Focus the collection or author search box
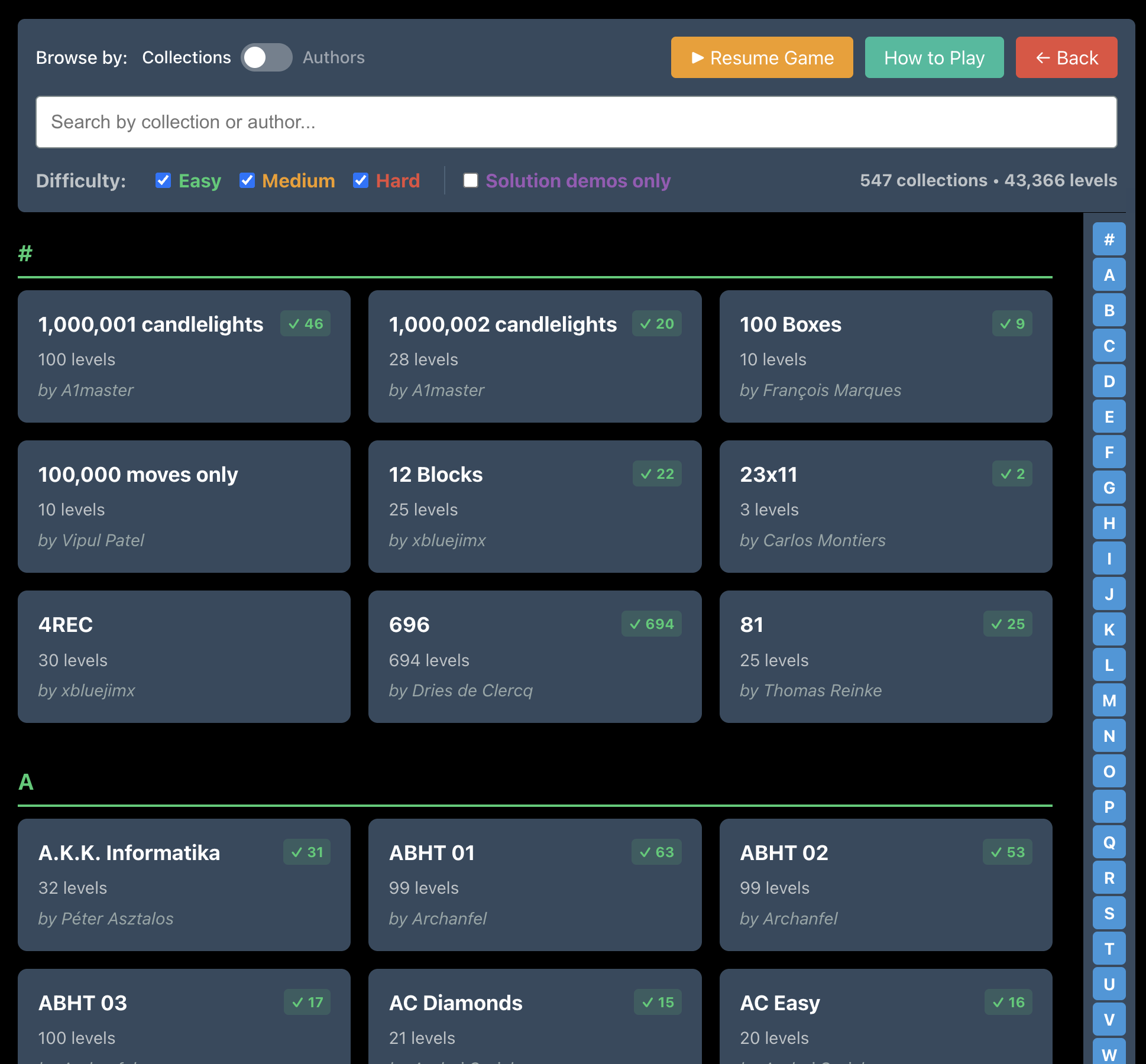The height and width of the screenshot is (1064, 1146). (x=576, y=122)
